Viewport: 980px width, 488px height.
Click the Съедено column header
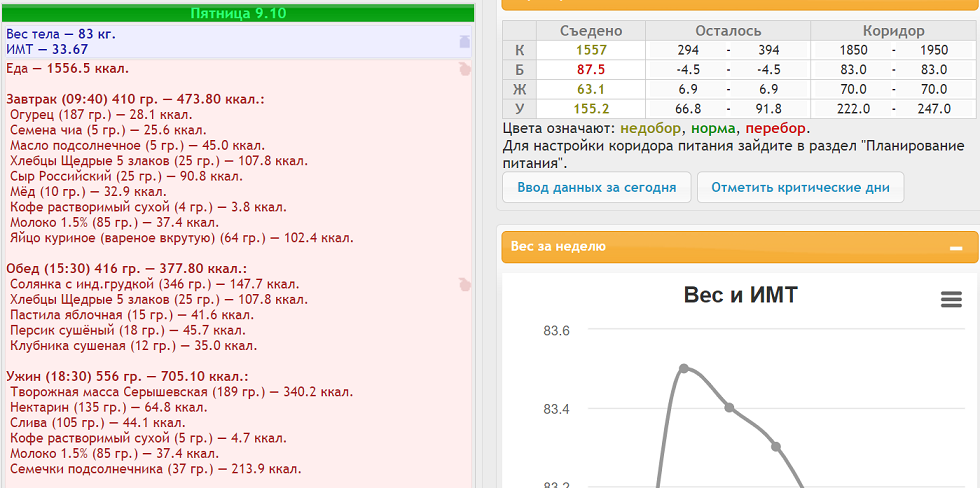point(591,31)
